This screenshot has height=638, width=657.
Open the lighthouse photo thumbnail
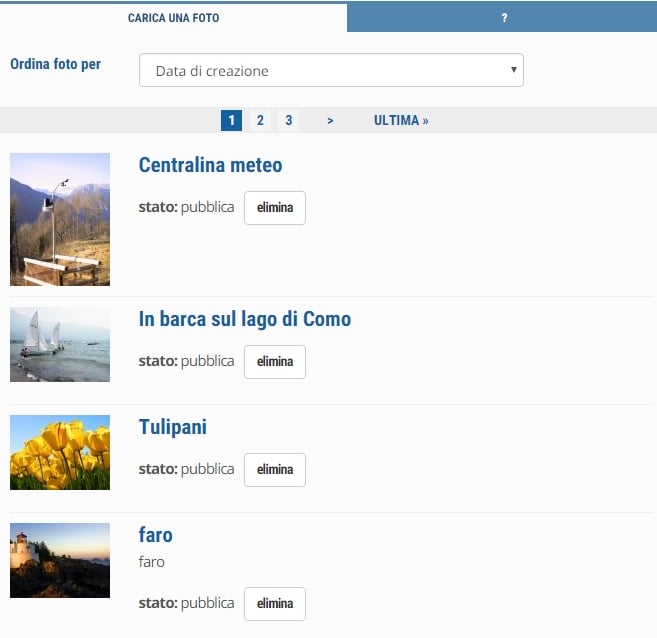[x=60, y=560]
